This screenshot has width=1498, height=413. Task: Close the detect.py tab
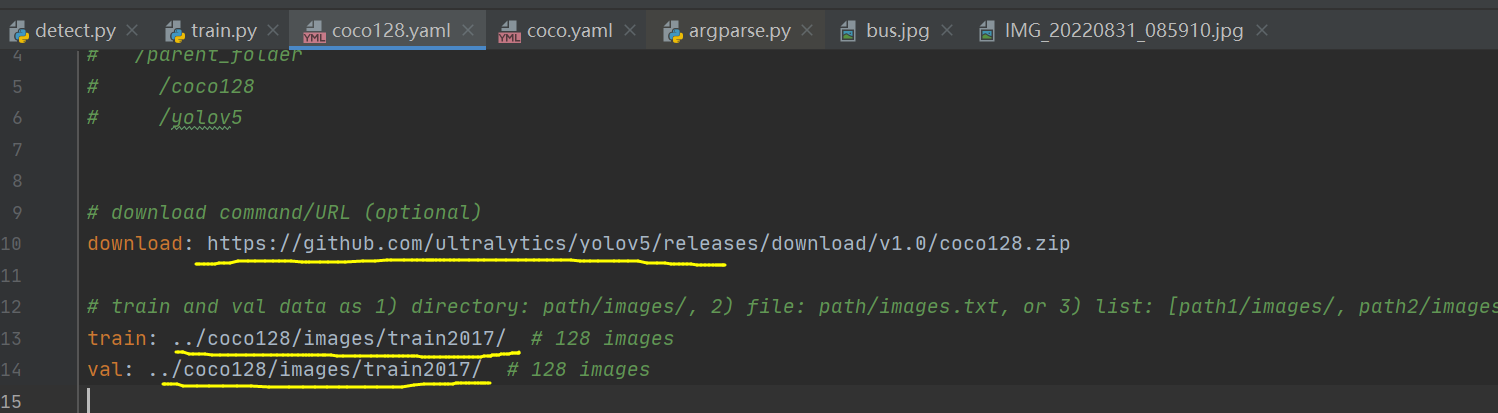click(x=133, y=31)
